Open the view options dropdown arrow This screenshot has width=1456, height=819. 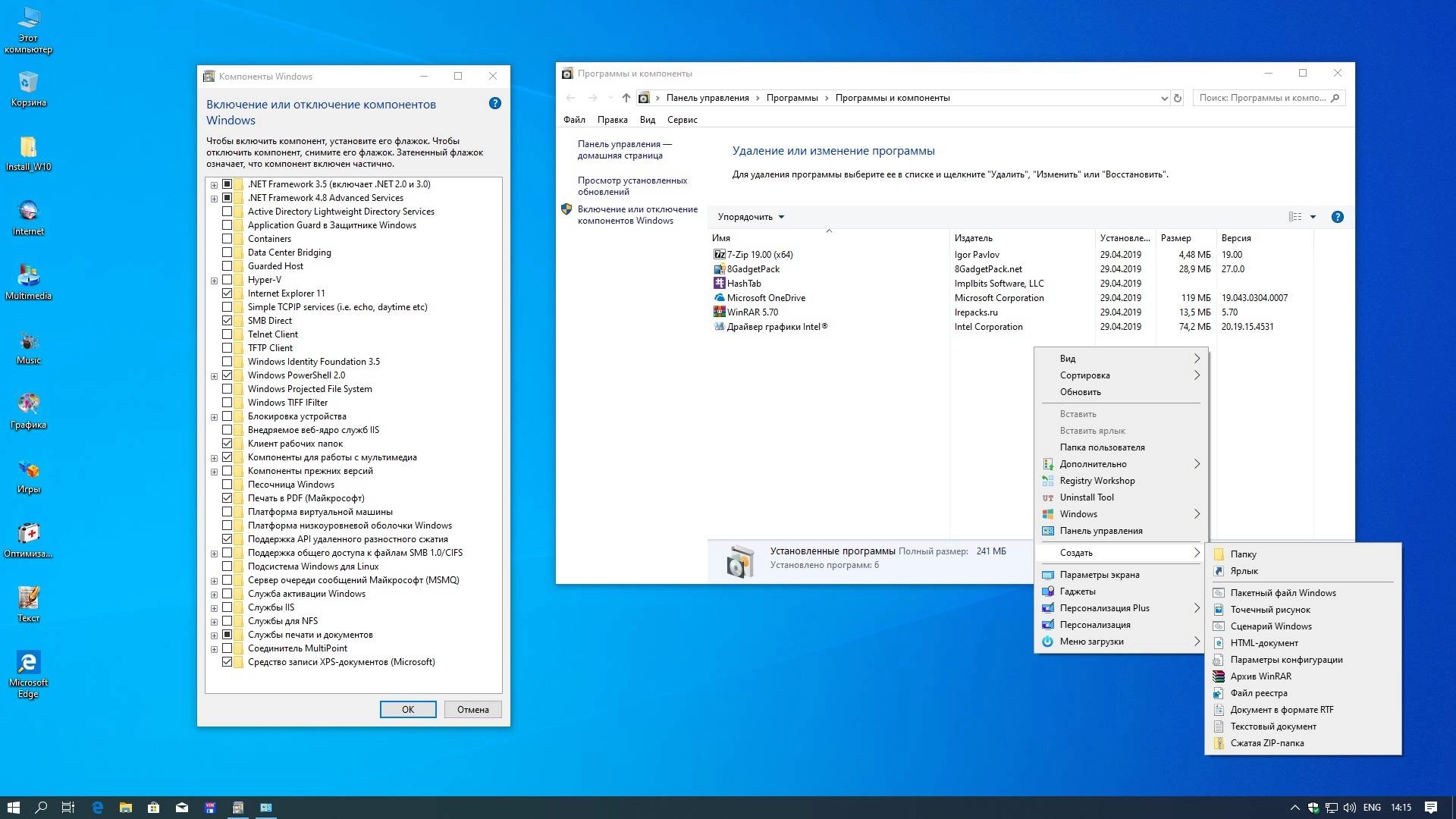(x=1313, y=217)
